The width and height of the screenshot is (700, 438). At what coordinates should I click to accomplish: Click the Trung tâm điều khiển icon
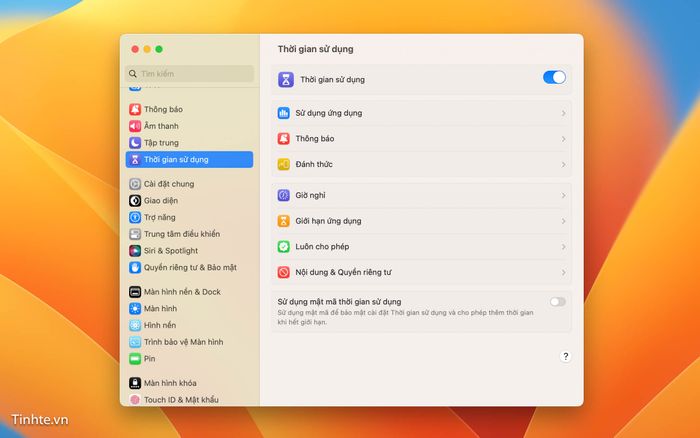coord(135,234)
